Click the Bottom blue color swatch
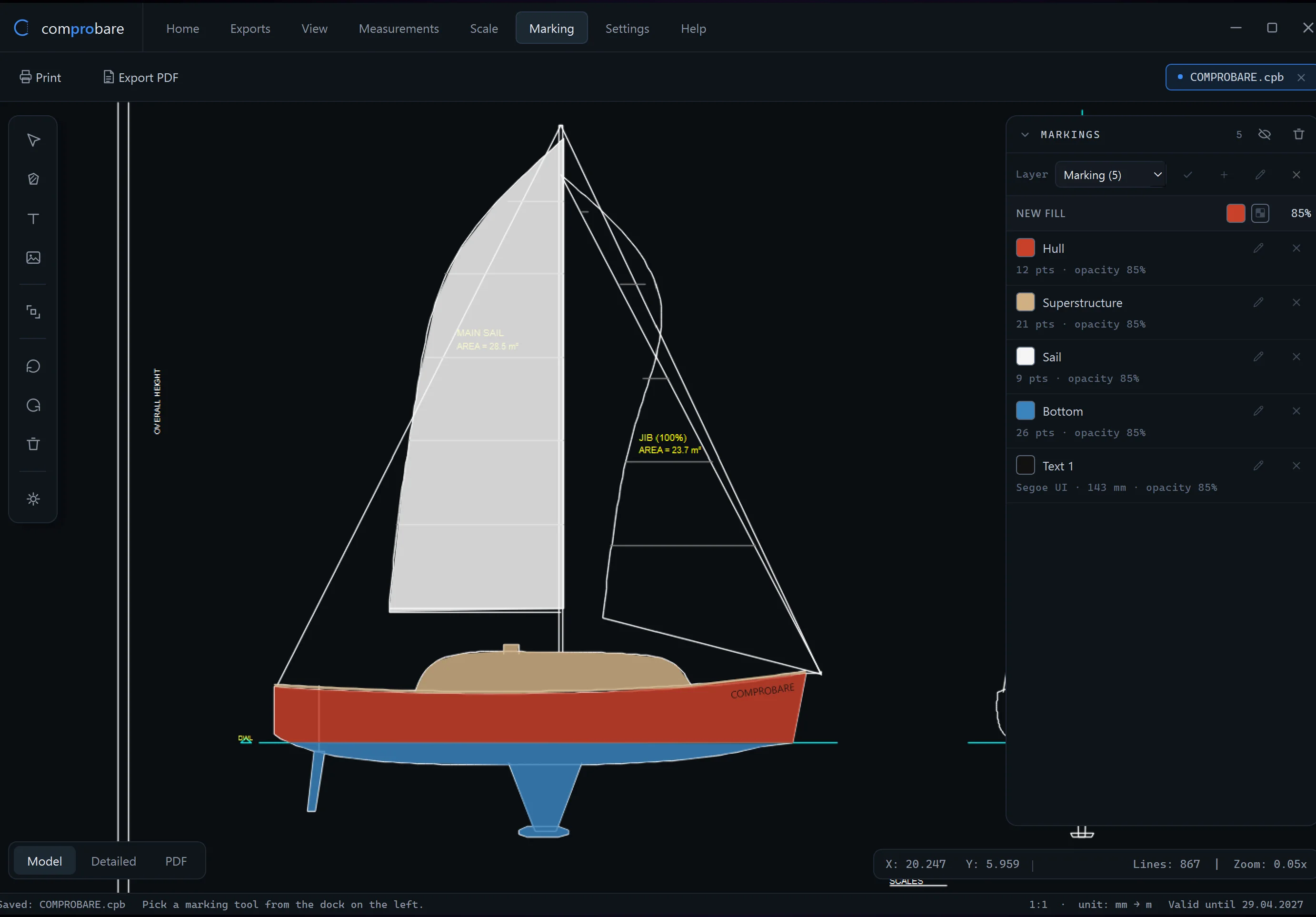 click(1026, 411)
